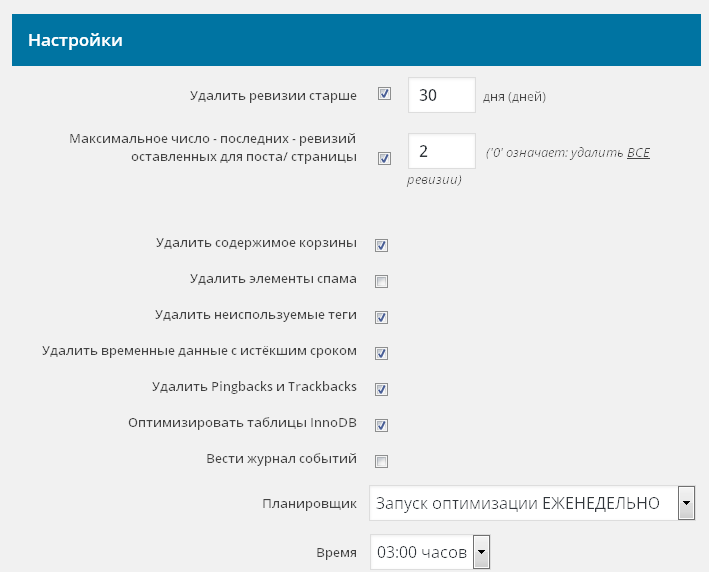Toggle 'Удалить временные данные с истёкшим сроком'

coord(381,353)
